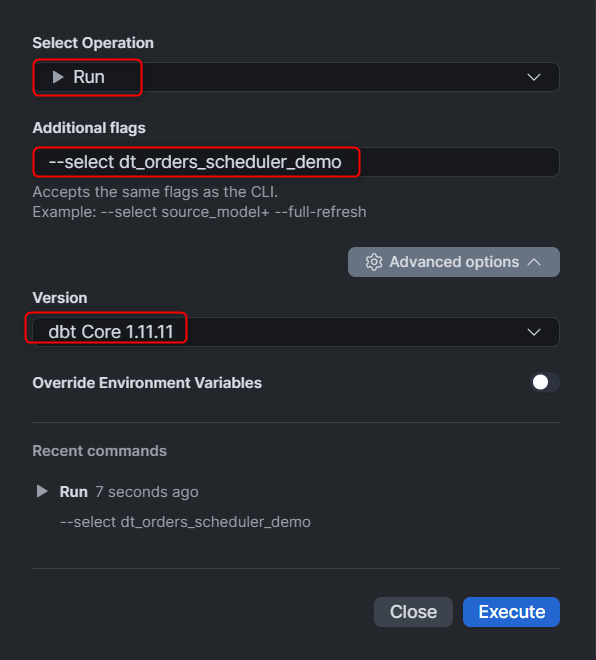Reuse recent flags --select dt_orders_scheduler_demo
596x660 pixels.
click(185, 522)
